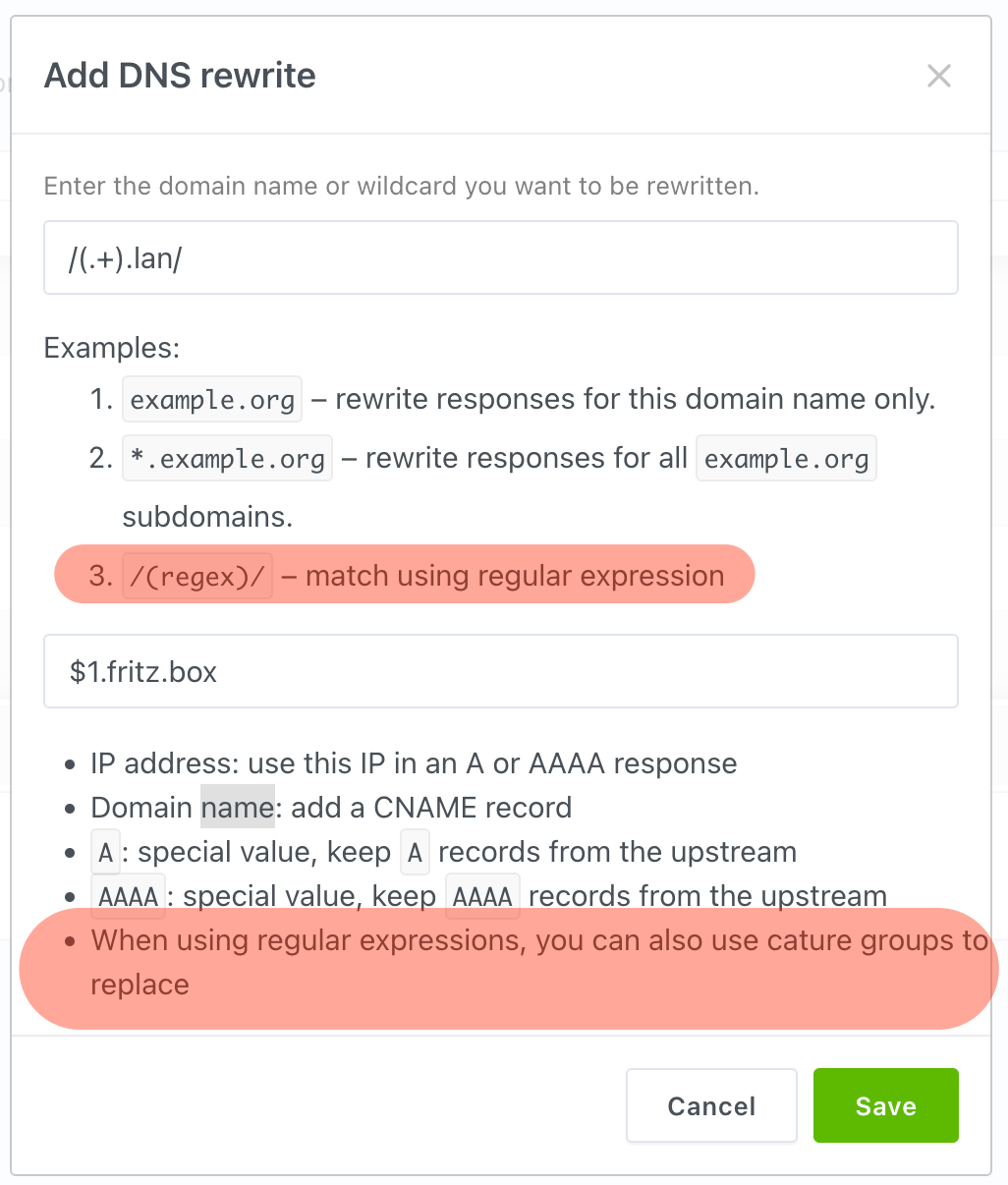Focus the answer field with $1.fritz.box

point(501,671)
